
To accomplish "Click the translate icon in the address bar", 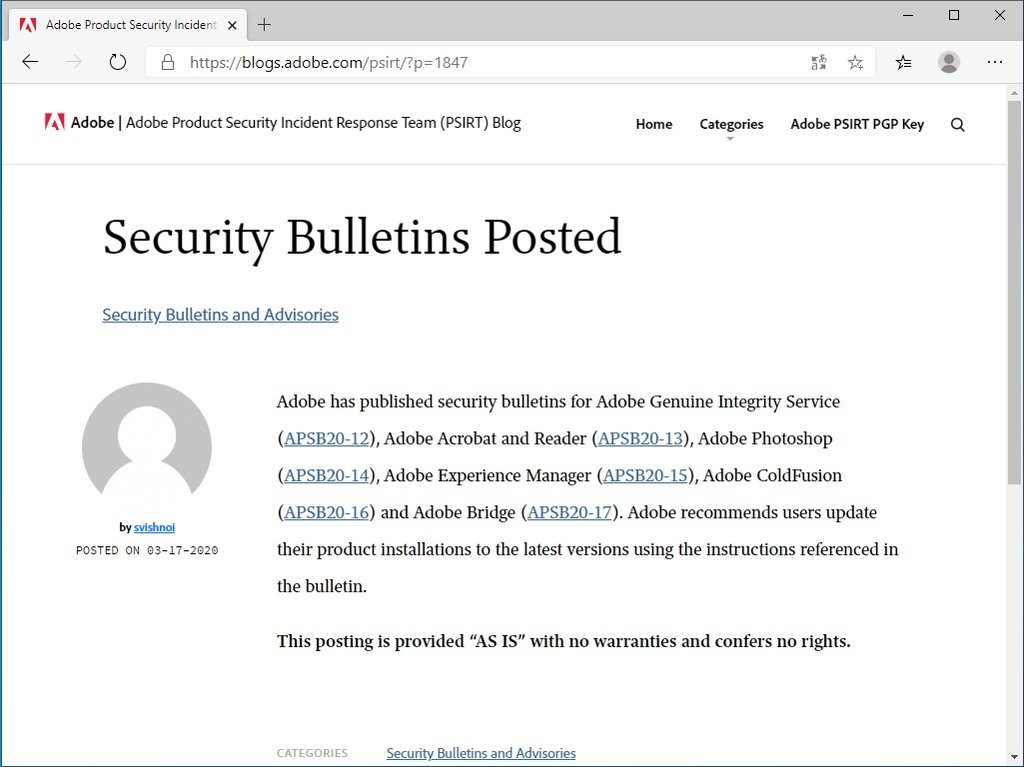I will (x=818, y=61).
